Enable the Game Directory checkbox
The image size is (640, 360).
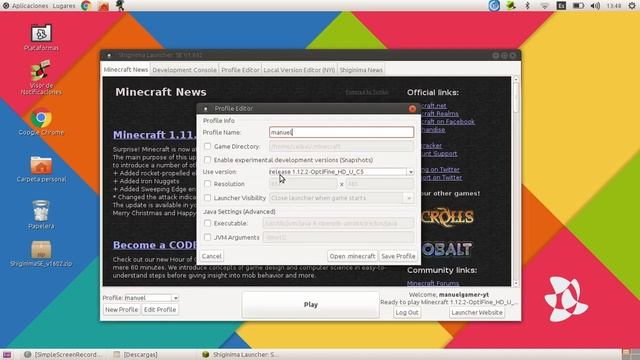tap(207, 146)
